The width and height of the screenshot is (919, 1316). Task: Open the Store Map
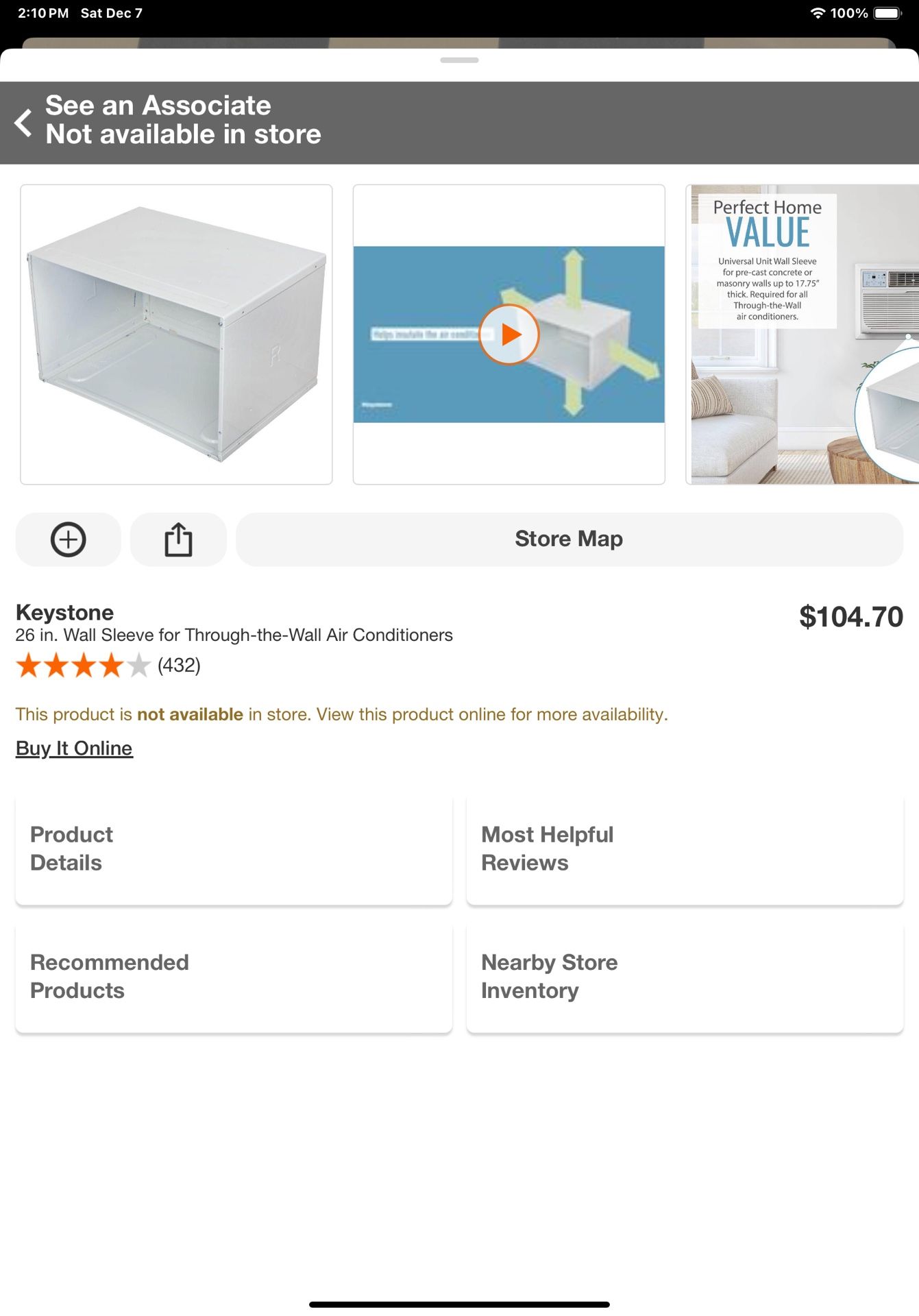point(569,539)
